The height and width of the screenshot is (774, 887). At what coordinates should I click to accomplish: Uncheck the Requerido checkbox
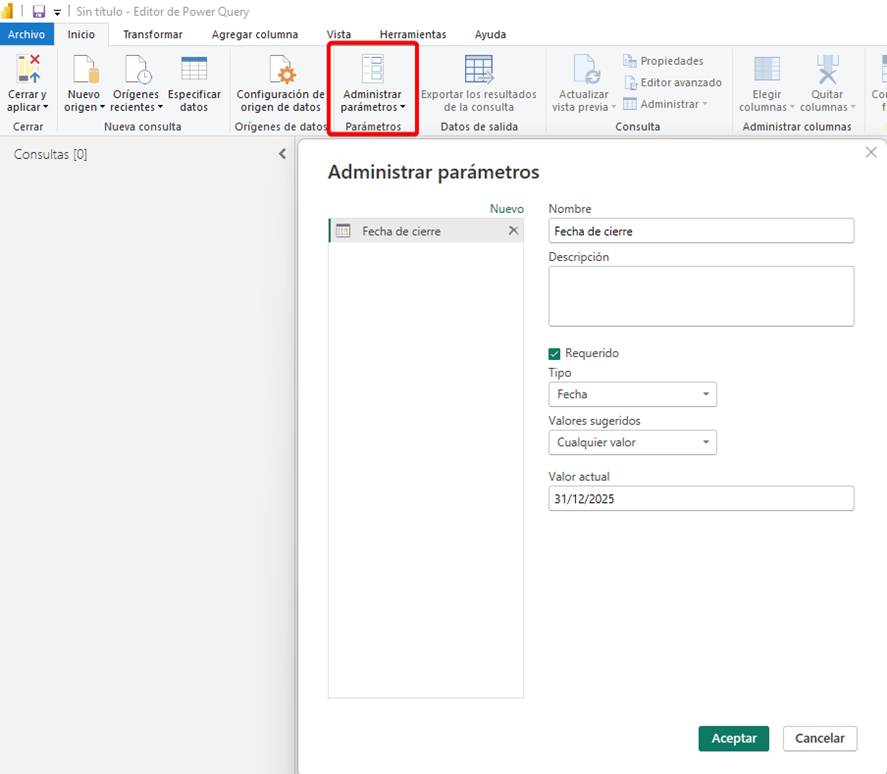555,353
